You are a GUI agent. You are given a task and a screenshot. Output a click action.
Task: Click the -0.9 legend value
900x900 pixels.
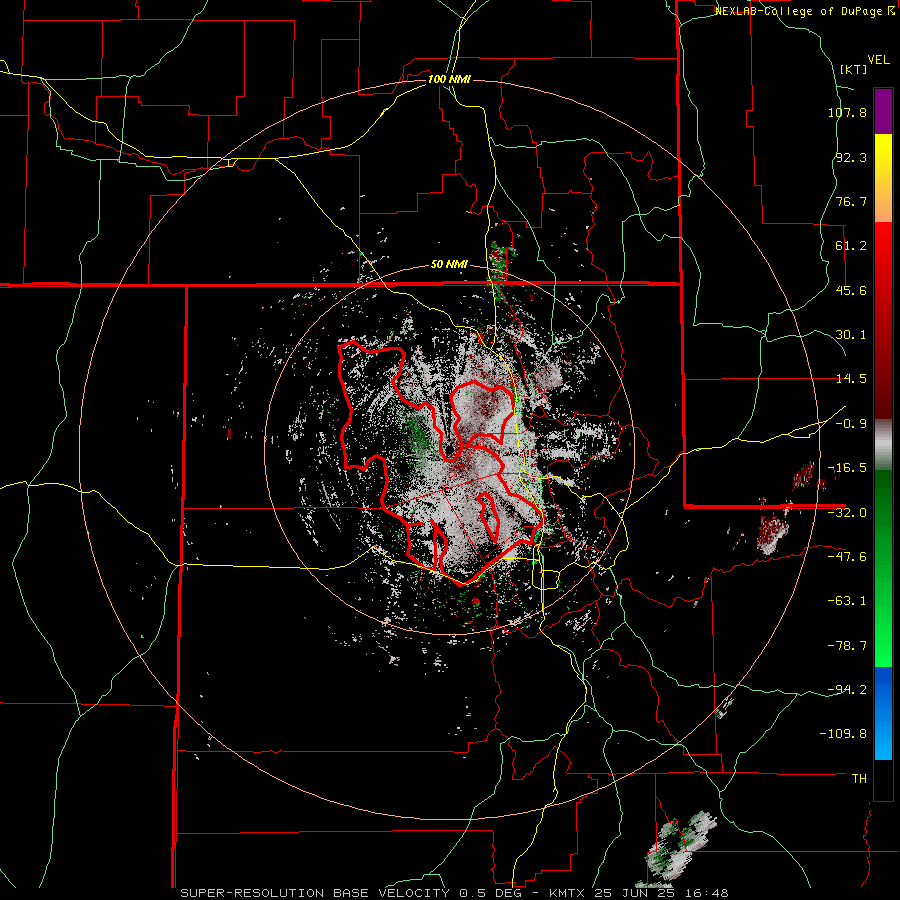851,424
